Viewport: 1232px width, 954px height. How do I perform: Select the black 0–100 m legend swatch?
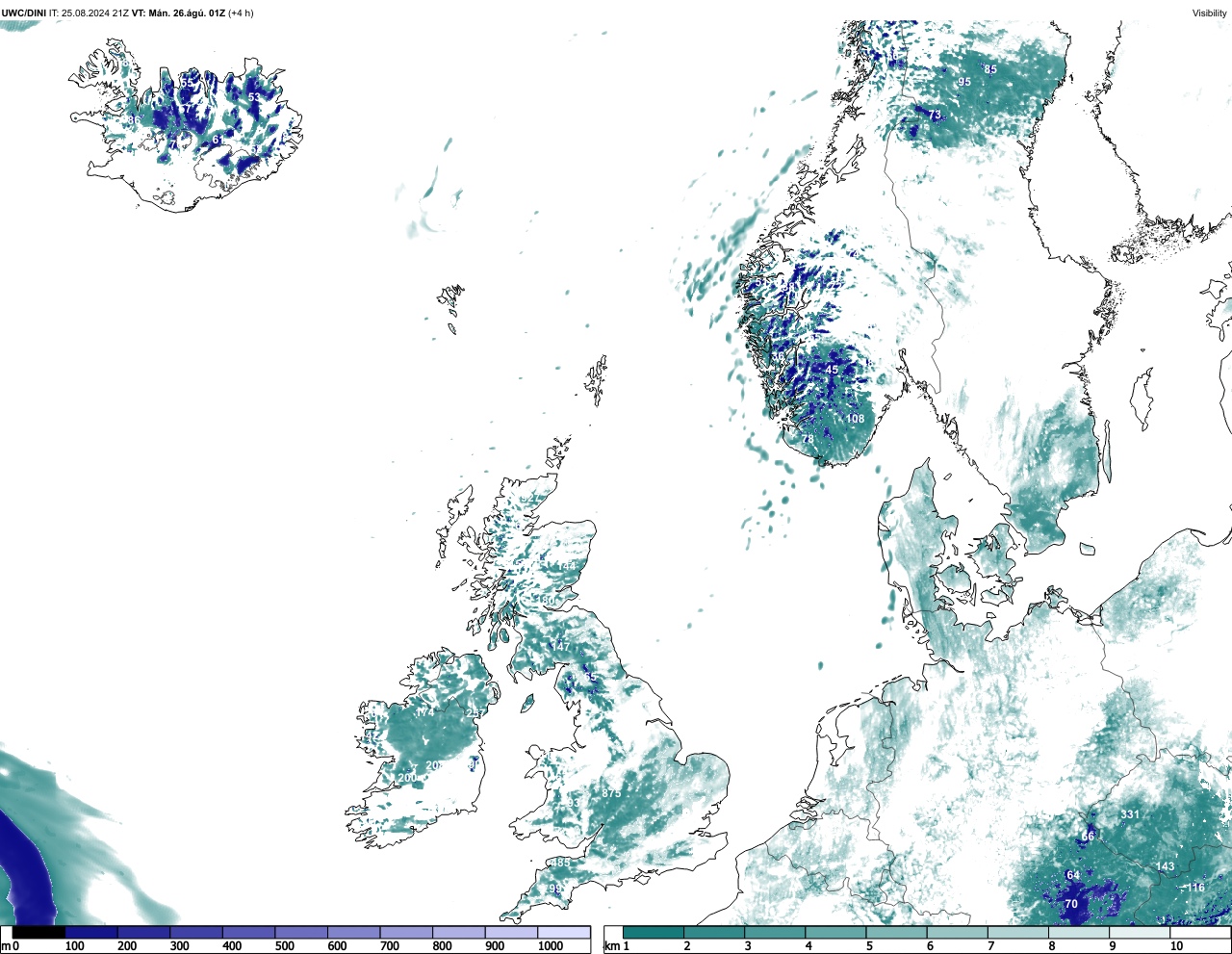point(38,932)
